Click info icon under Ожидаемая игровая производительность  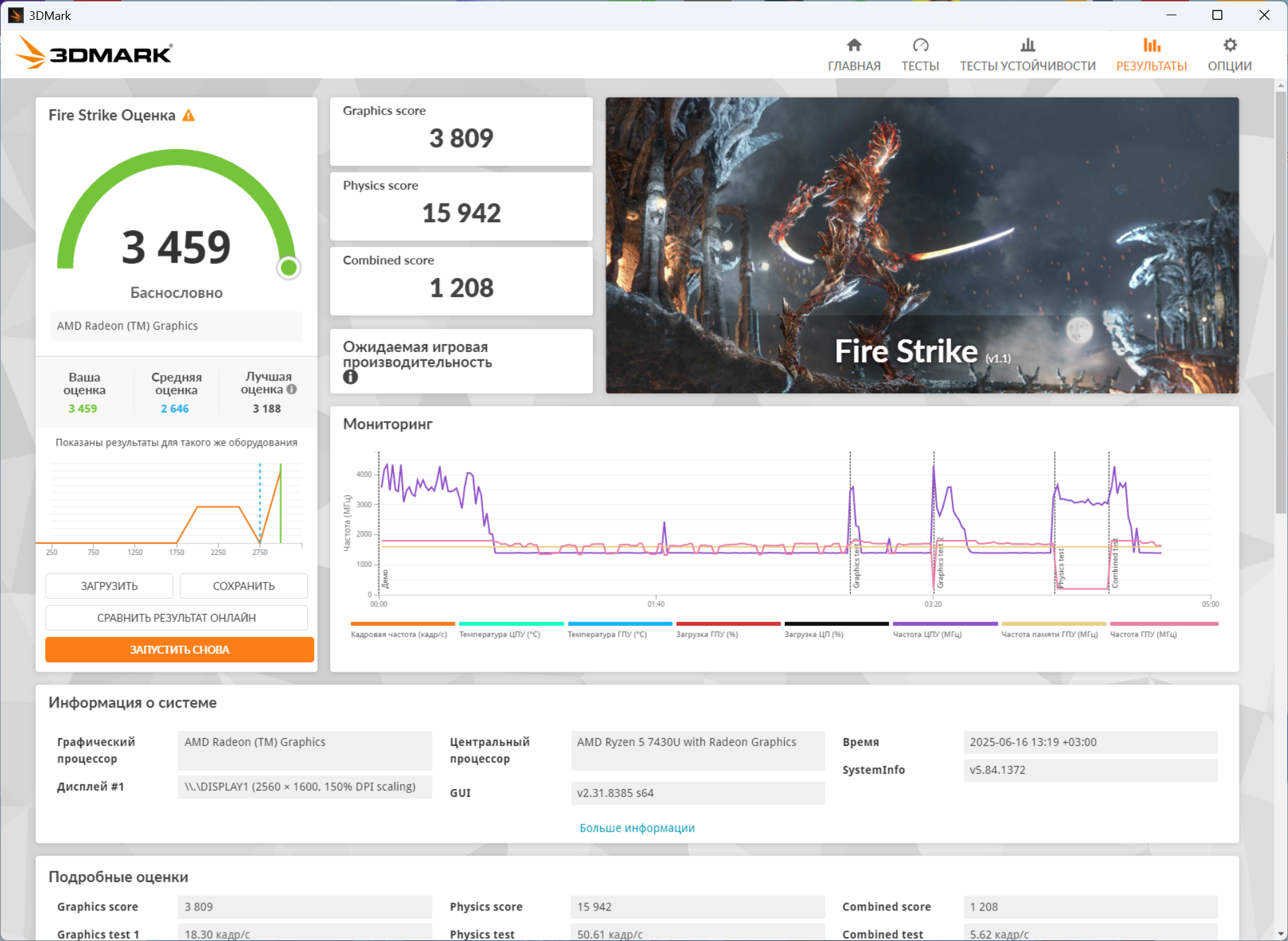point(350,377)
